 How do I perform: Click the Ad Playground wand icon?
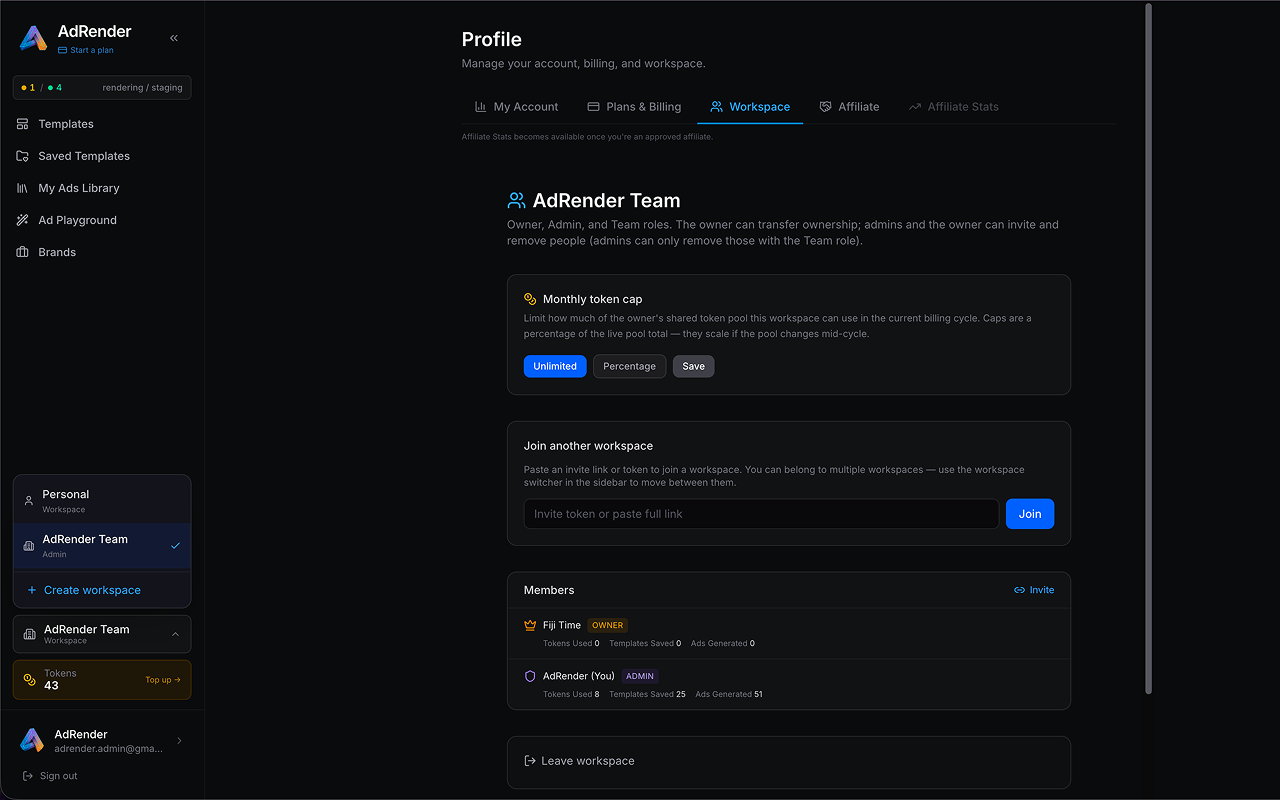22,220
